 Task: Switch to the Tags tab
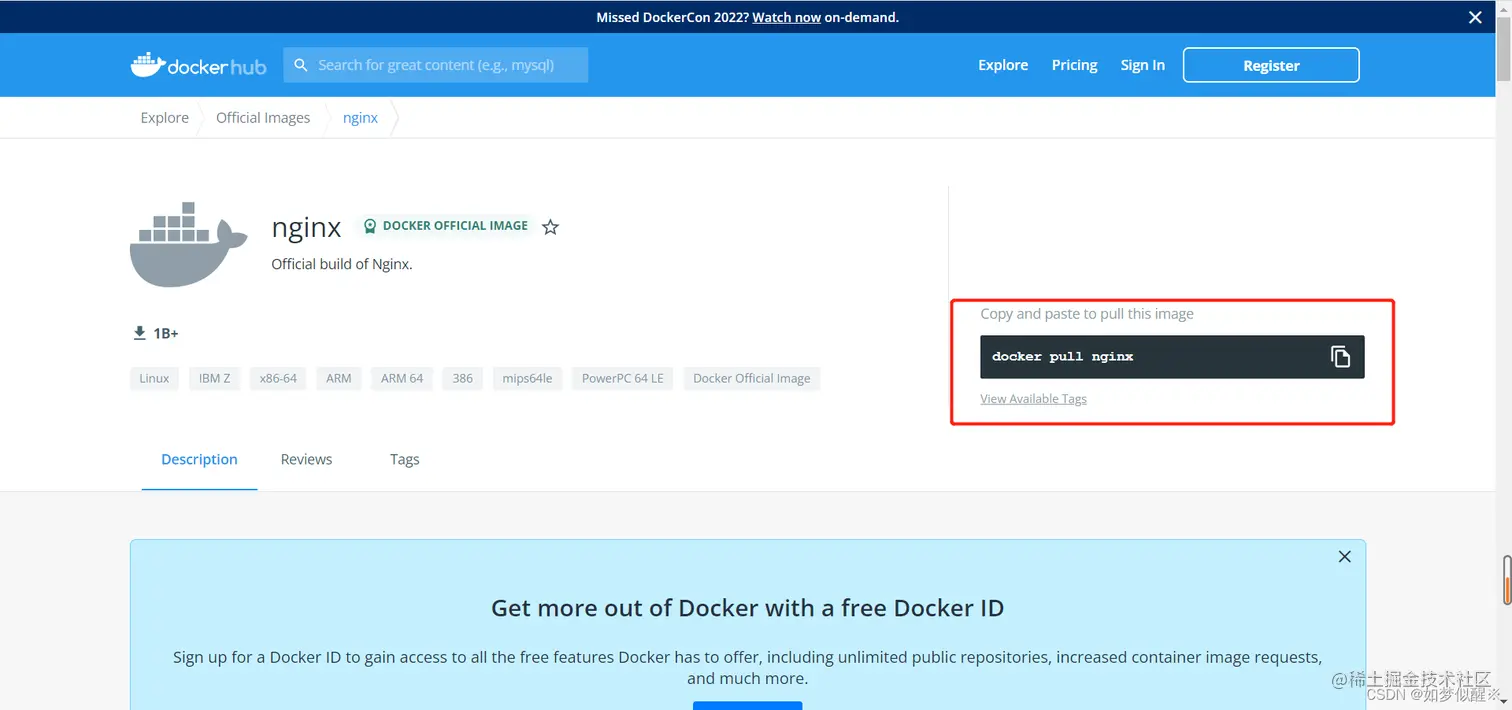coord(404,459)
